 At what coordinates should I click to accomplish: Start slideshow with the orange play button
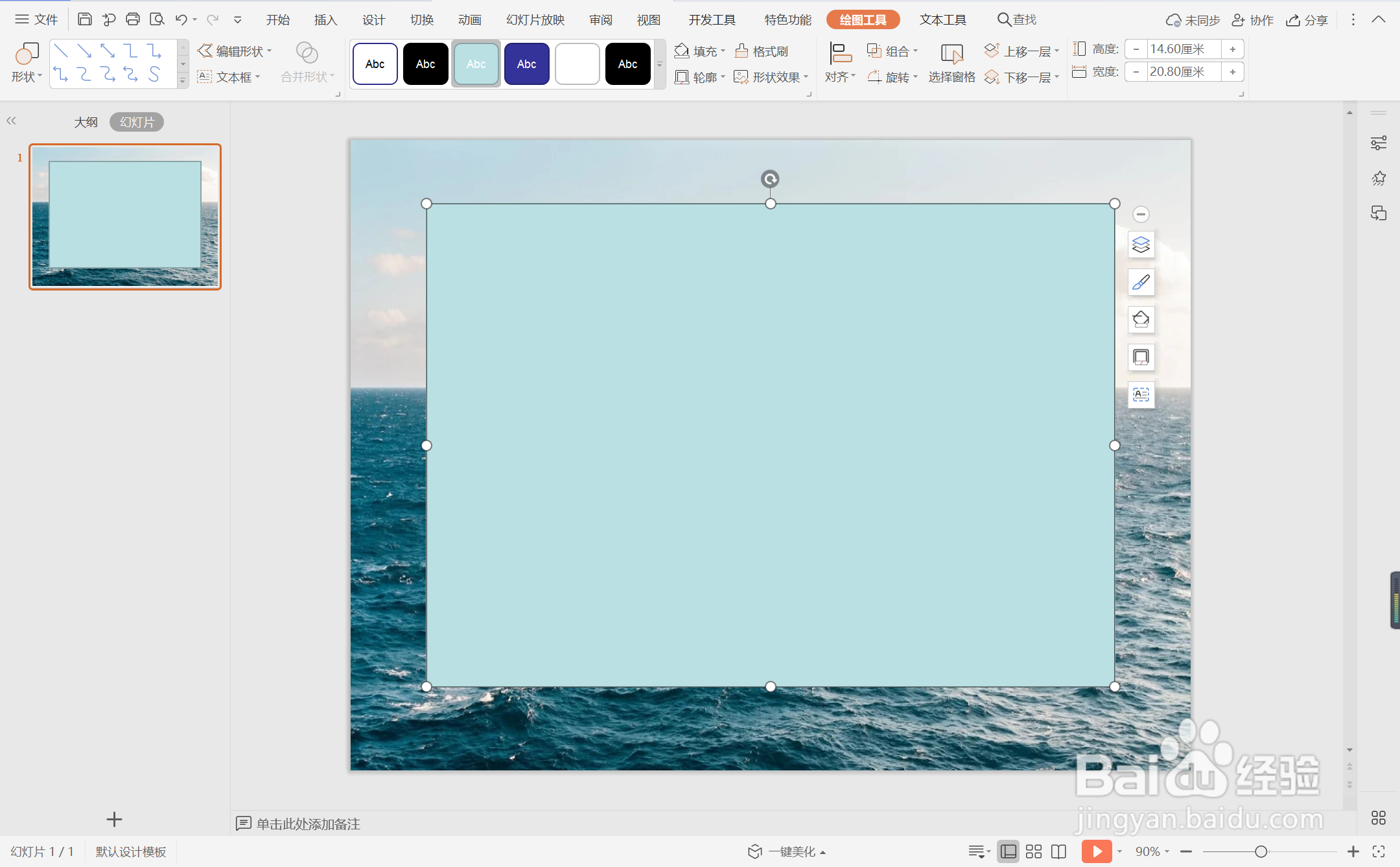pos(1096,851)
